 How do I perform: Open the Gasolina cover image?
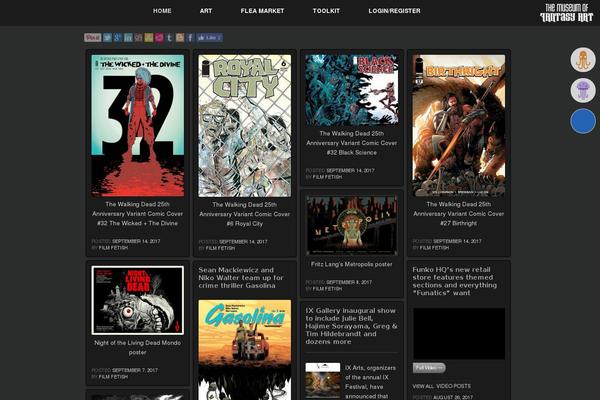tap(245, 350)
